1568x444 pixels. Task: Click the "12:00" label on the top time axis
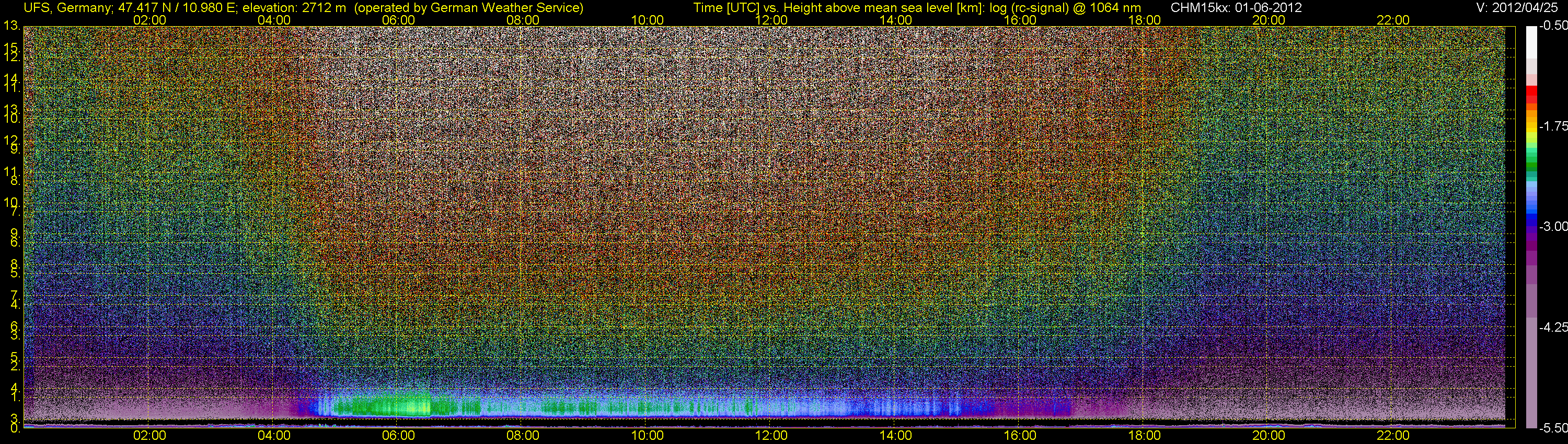[x=771, y=20]
